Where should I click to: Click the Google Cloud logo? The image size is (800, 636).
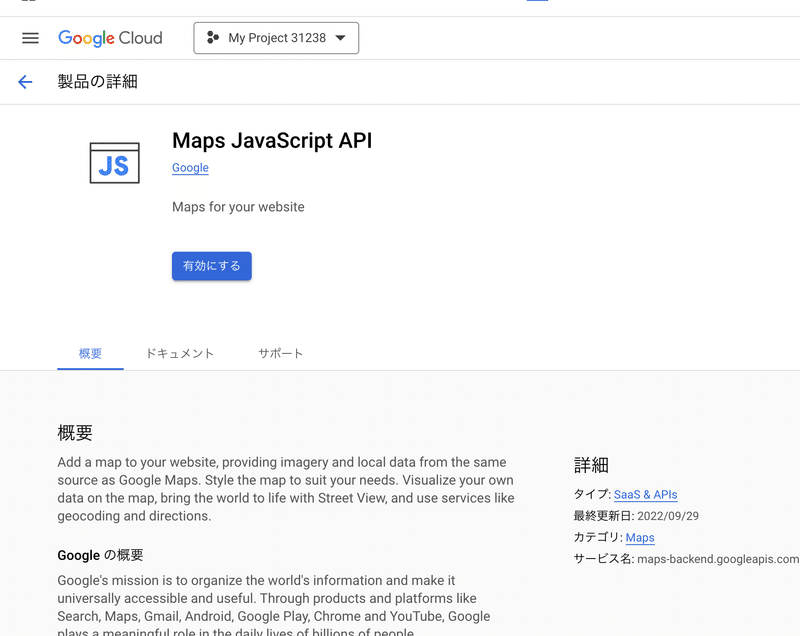click(x=110, y=38)
